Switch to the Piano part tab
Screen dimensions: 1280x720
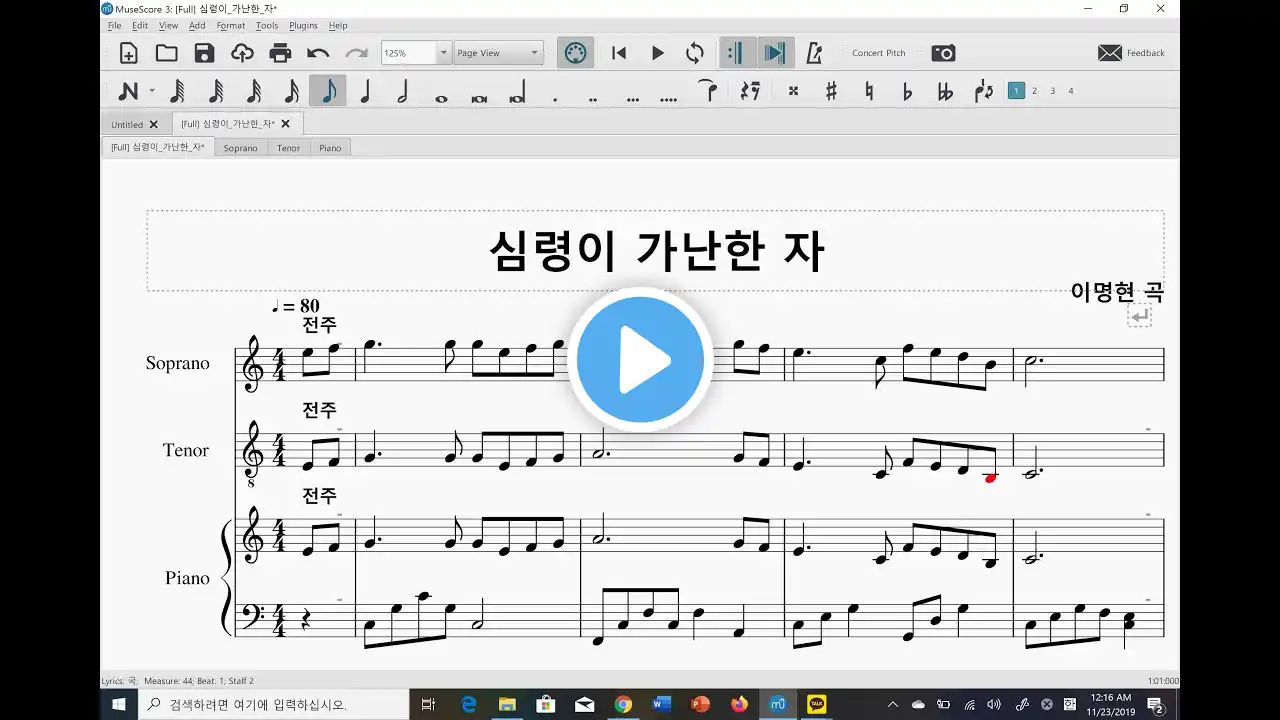(x=330, y=148)
